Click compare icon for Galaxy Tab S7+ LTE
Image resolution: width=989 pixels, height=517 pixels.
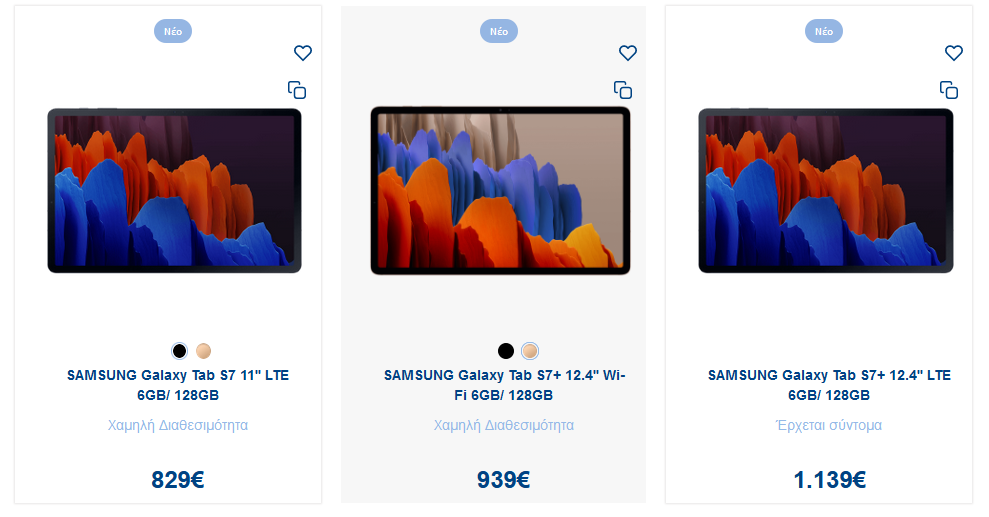(949, 90)
